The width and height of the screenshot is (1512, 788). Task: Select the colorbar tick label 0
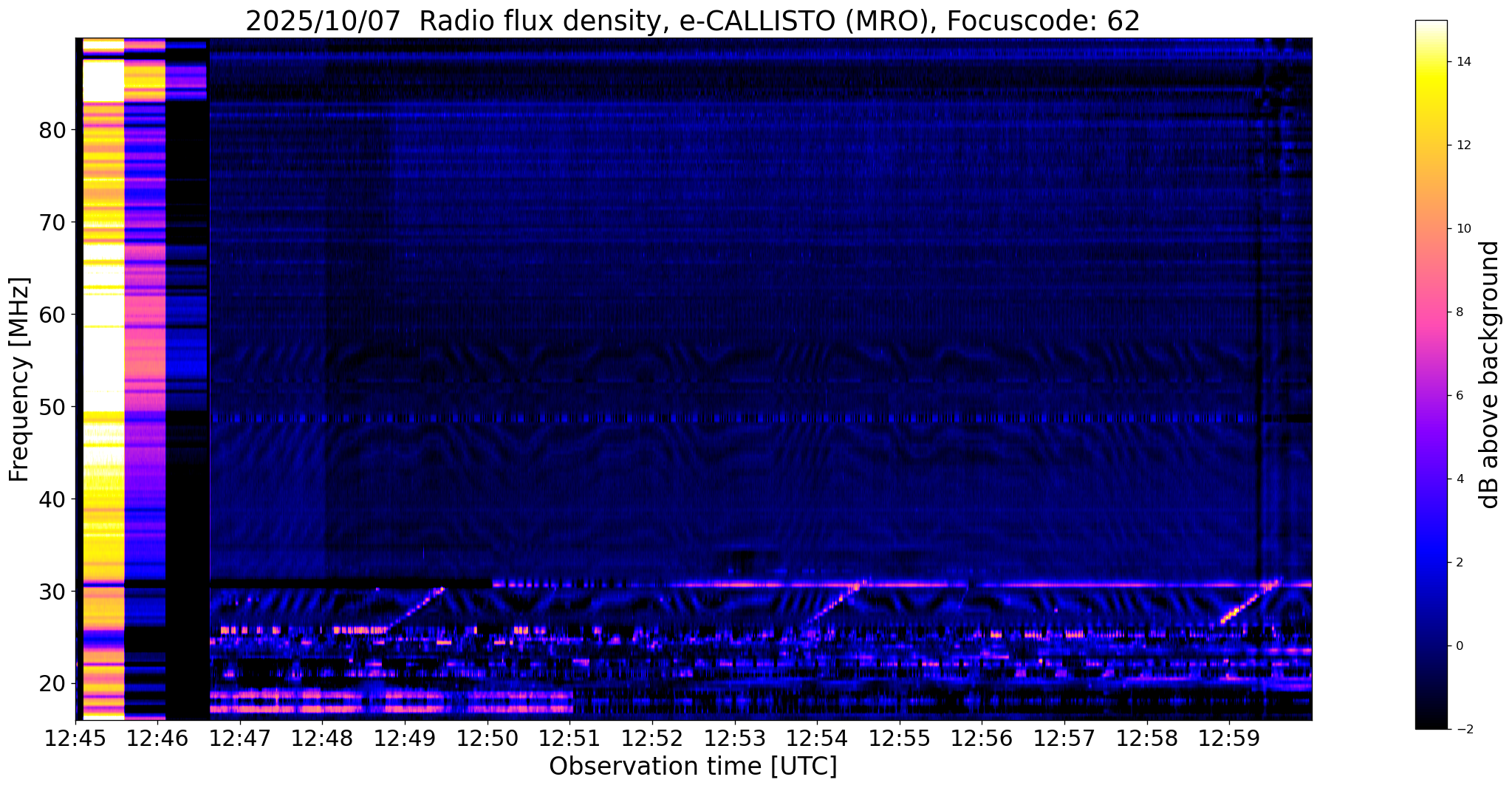1458,646
